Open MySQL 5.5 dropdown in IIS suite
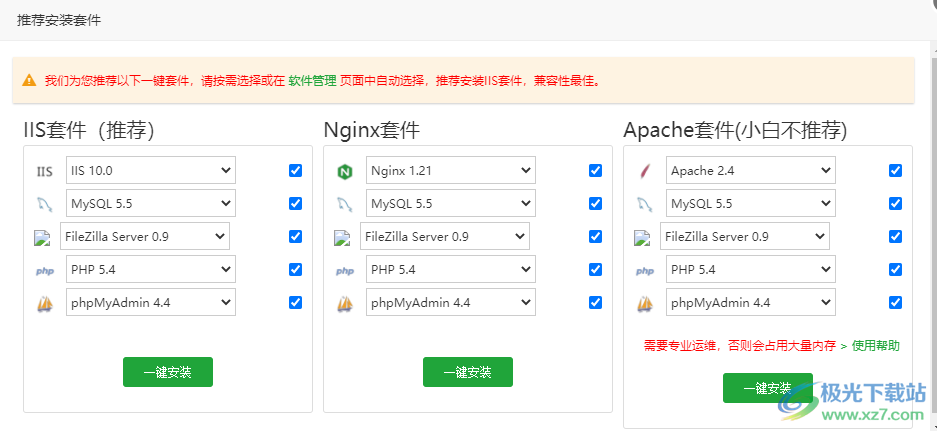 [151, 203]
